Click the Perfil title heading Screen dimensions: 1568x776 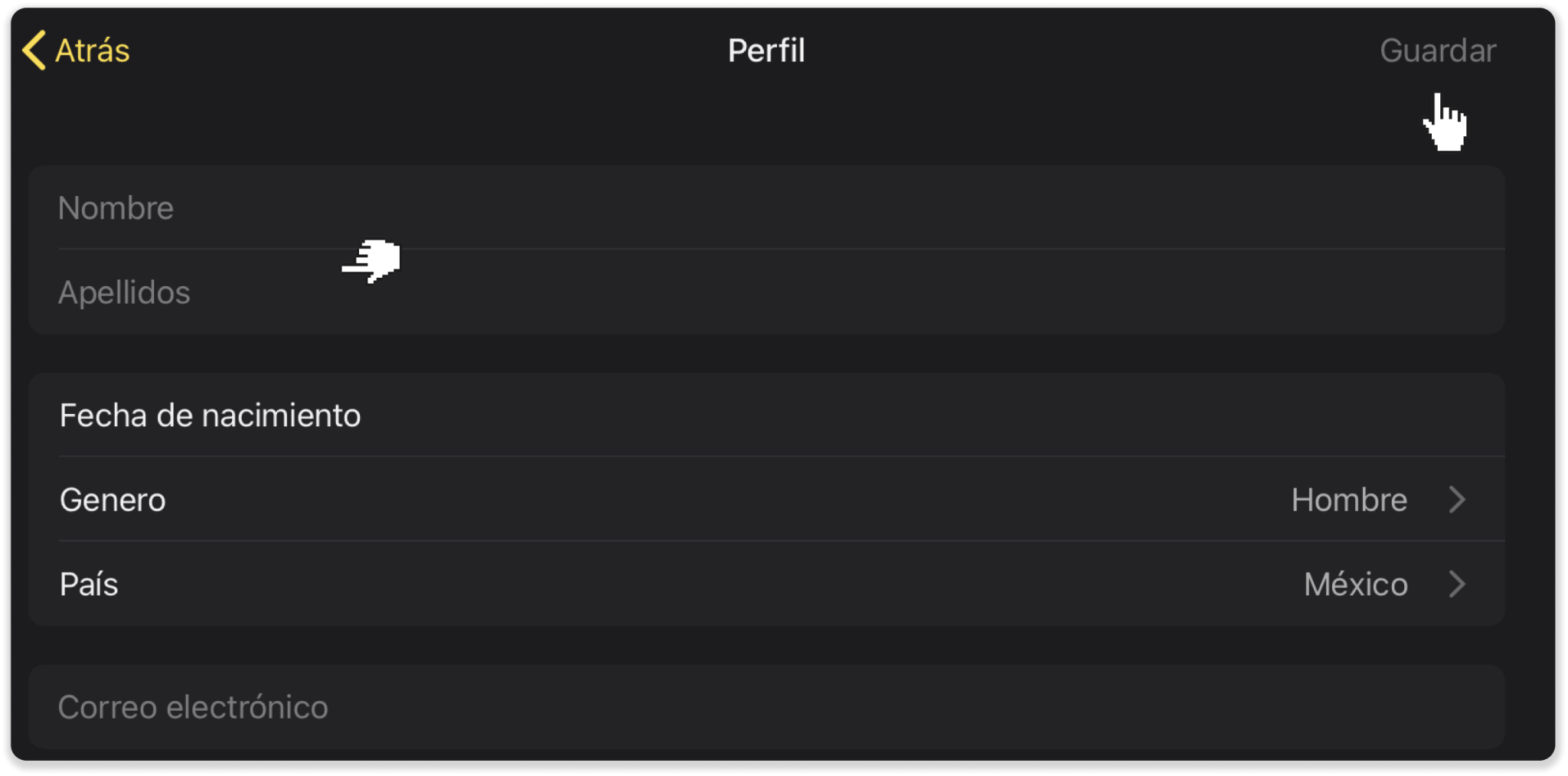pos(766,51)
